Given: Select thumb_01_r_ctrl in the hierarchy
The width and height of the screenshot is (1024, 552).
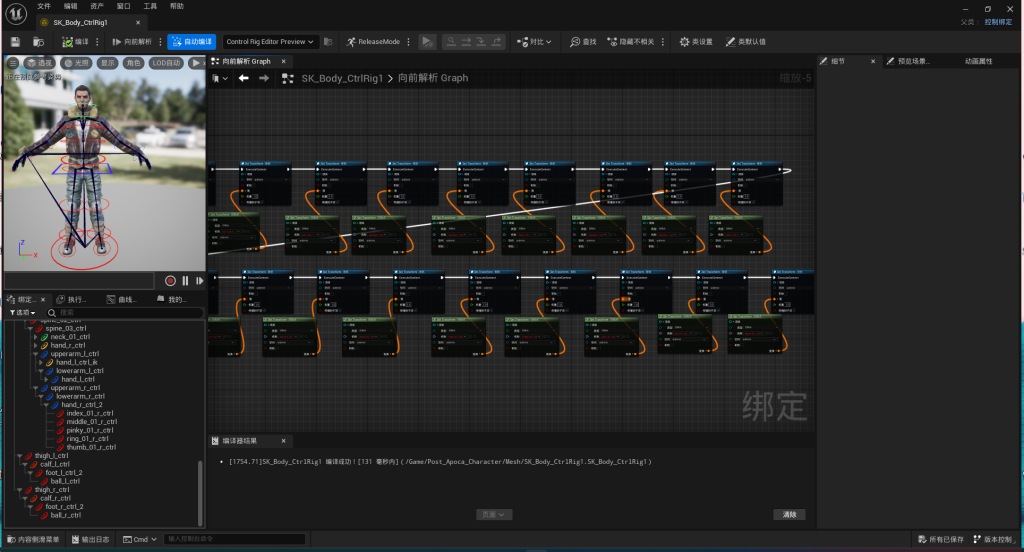Looking at the screenshot, I should [x=91, y=447].
